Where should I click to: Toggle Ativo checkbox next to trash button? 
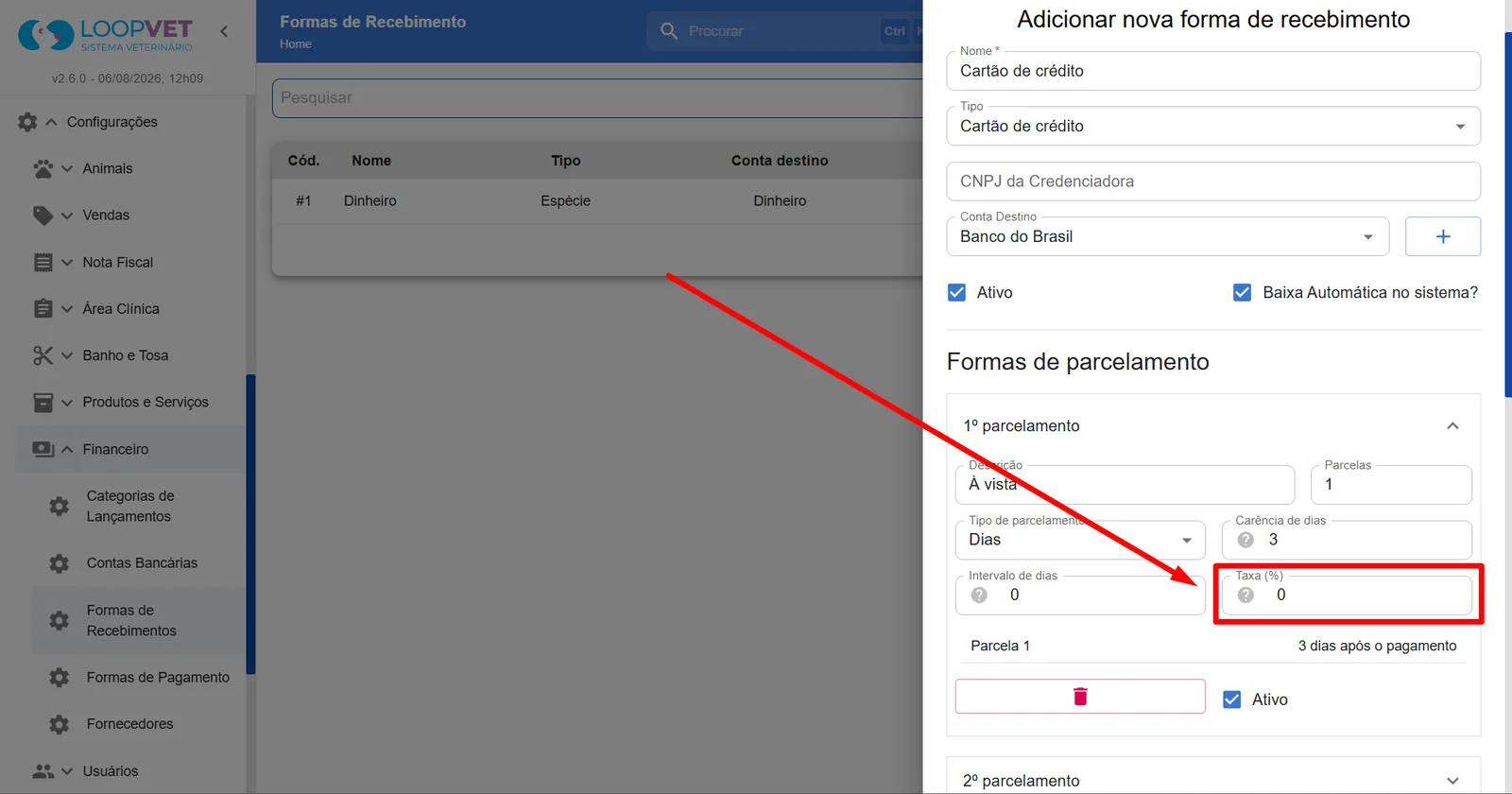(x=1232, y=699)
